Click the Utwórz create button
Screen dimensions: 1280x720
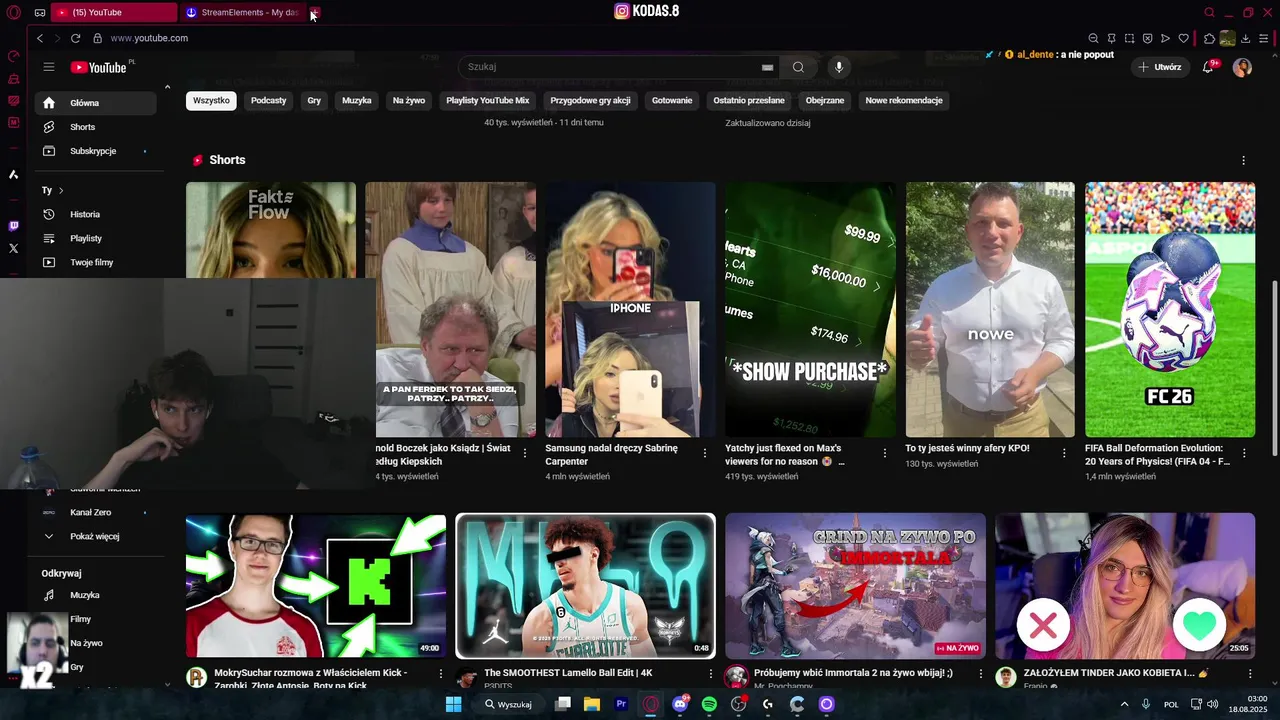click(1159, 67)
